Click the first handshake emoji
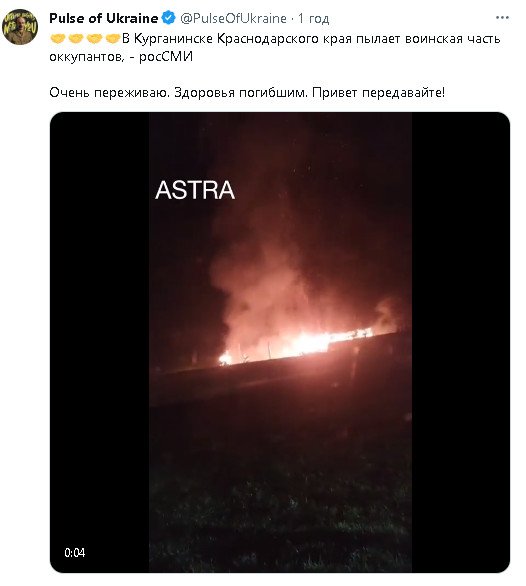526x586 pixels. (58, 38)
